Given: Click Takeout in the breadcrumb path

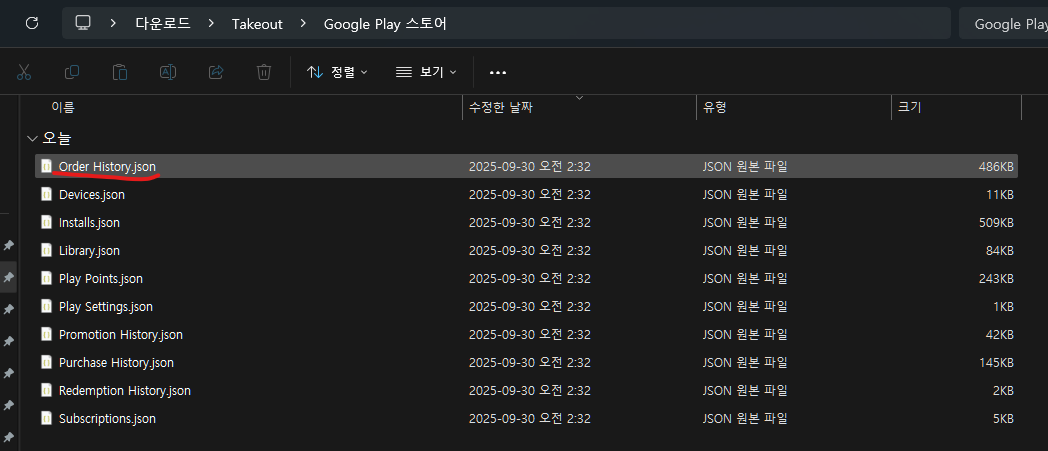Looking at the screenshot, I should point(257,24).
